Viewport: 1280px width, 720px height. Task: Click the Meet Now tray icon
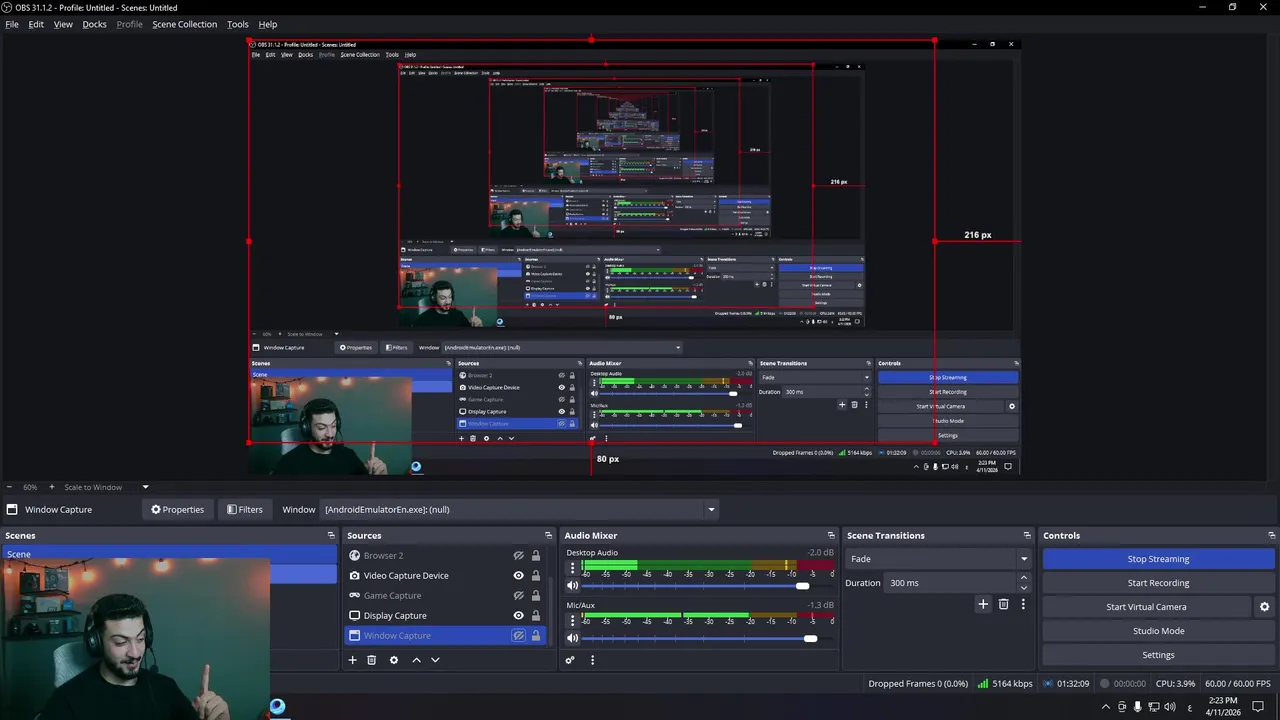[1121, 707]
